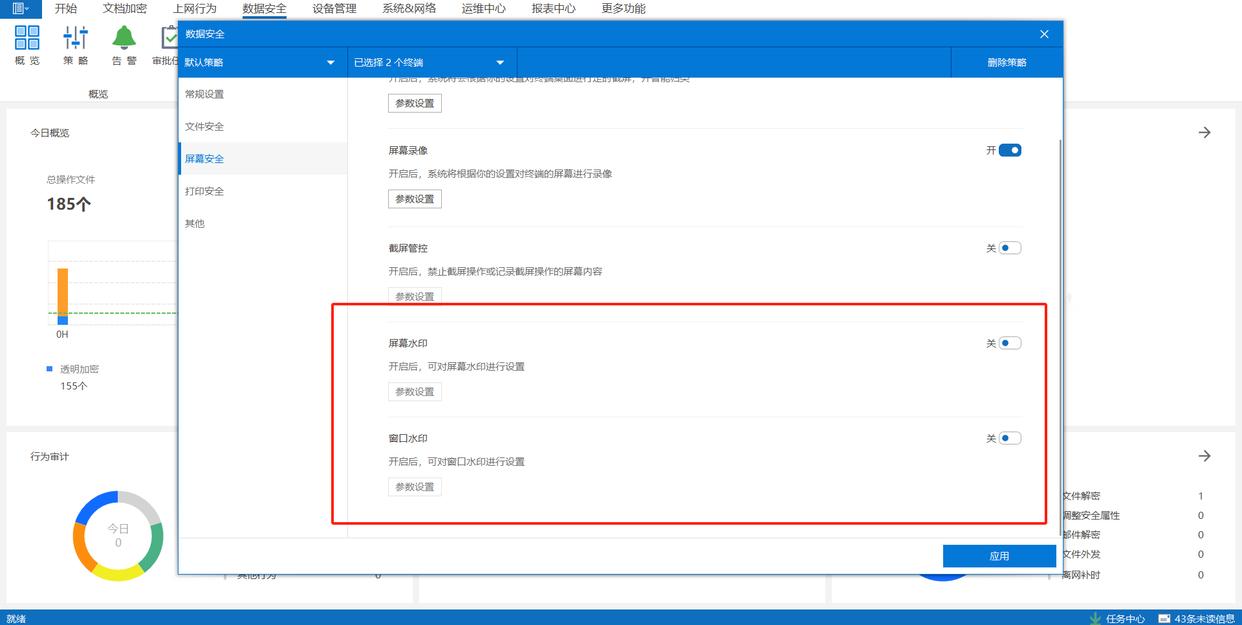The image size is (1242, 625).
Task: Enable the 屏幕水印 toggle
Action: pyautogui.click(x=1009, y=343)
